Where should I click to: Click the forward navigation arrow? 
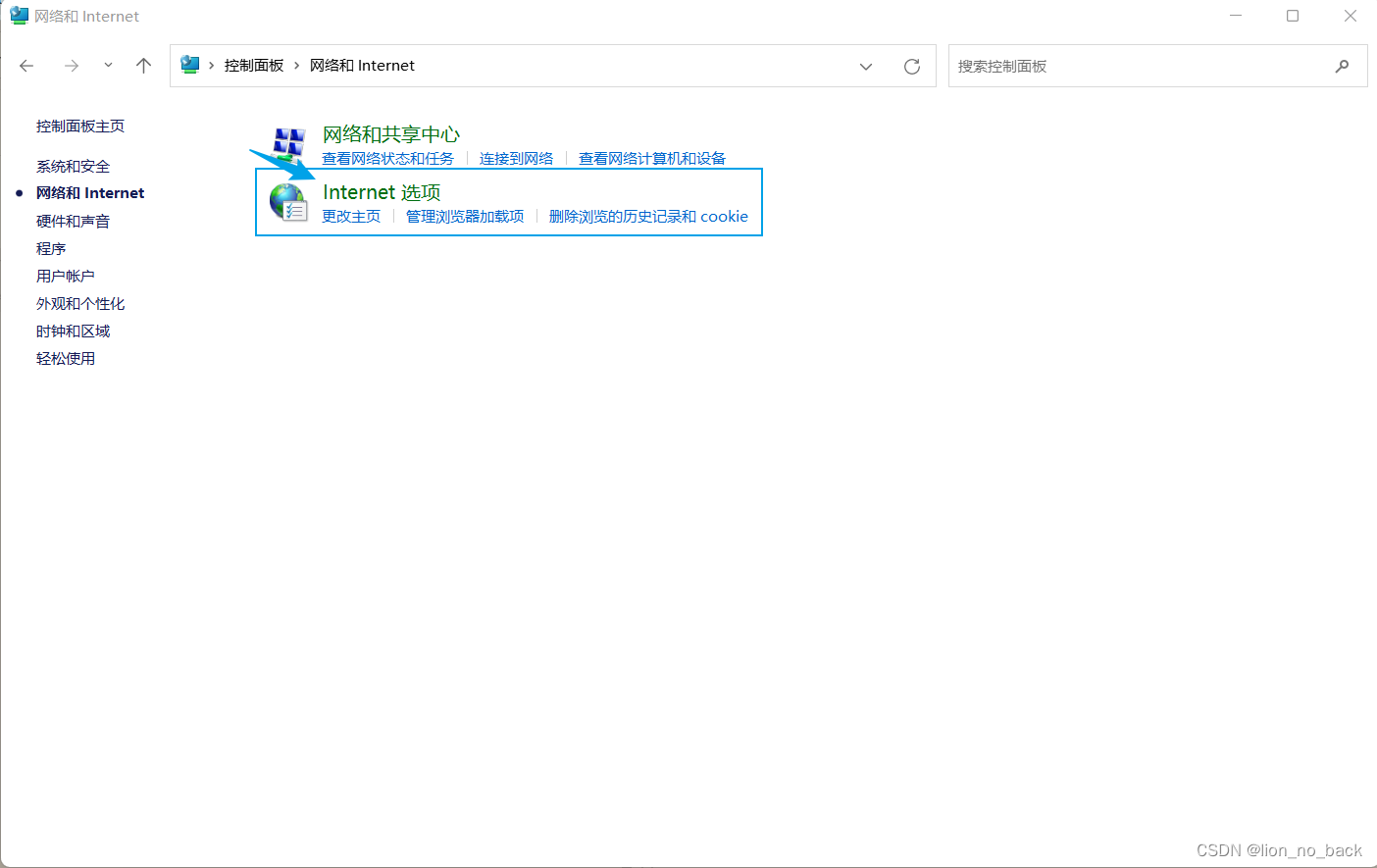[71, 66]
